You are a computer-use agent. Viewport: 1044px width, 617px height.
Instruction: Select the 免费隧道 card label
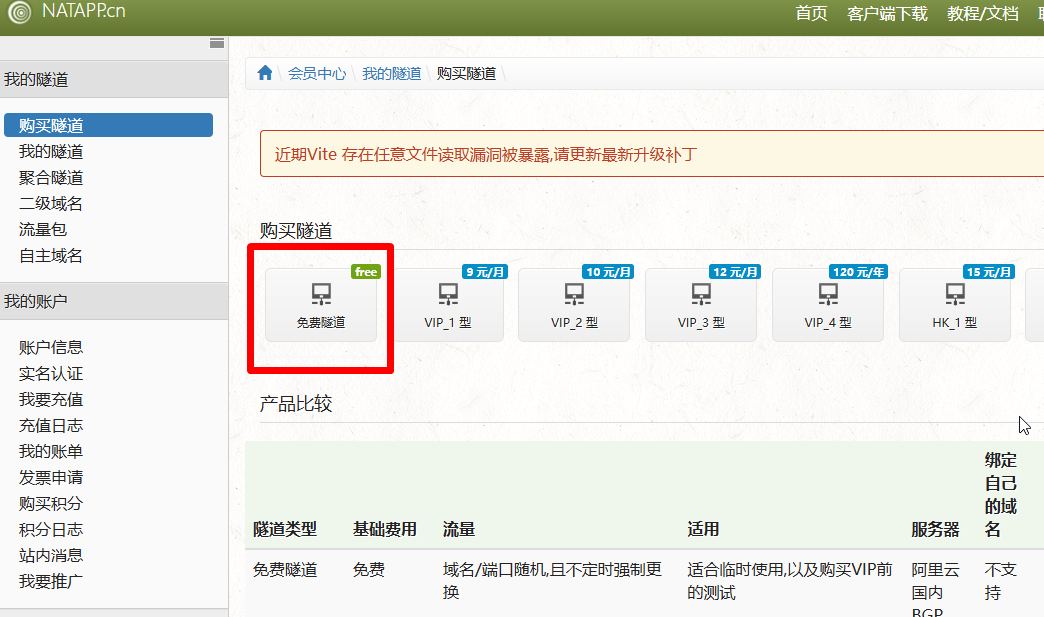pyautogui.click(x=321, y=323)
